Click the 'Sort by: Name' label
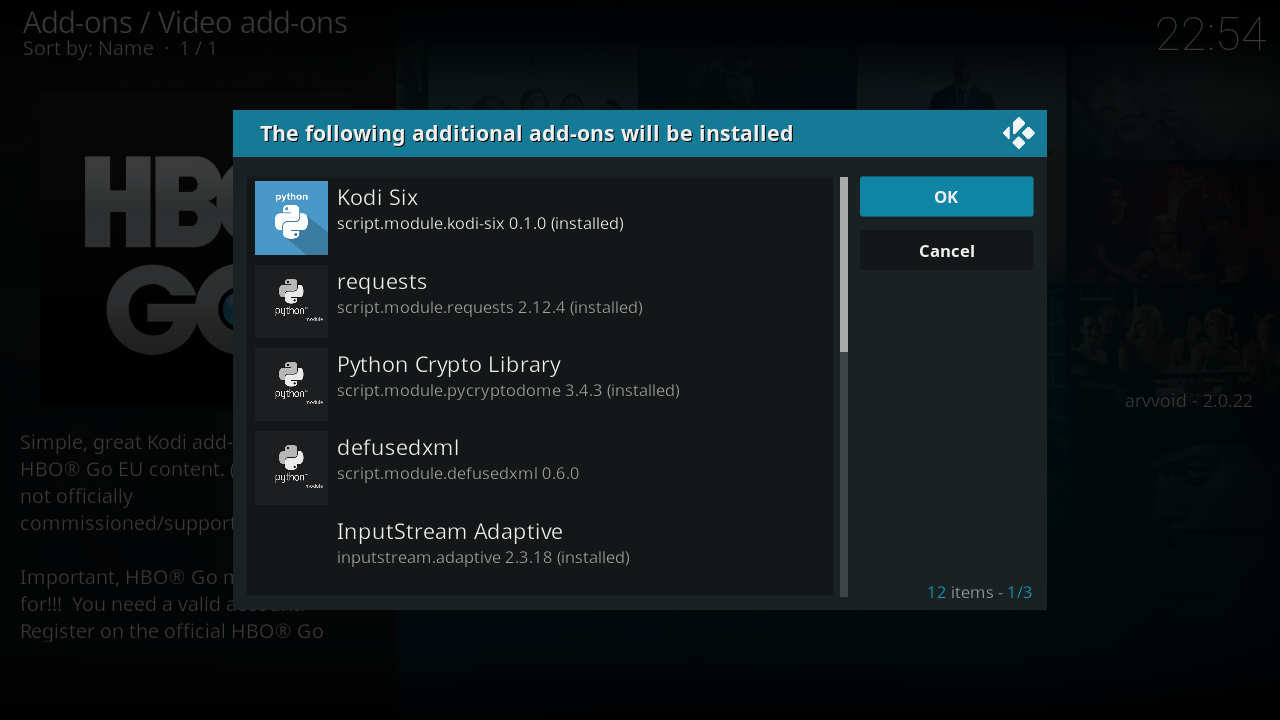Screen dimensions: 1280x720 coord(88,48)
